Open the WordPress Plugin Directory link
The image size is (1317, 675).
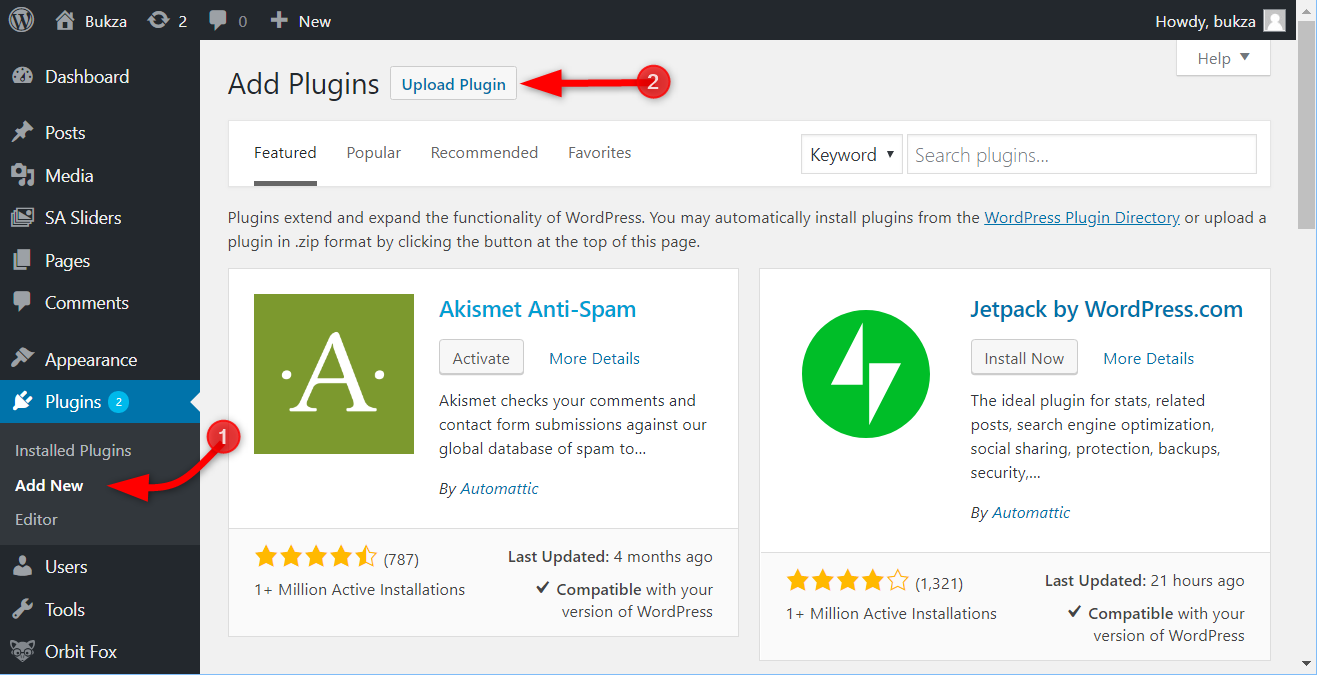tap(1082, 217)
